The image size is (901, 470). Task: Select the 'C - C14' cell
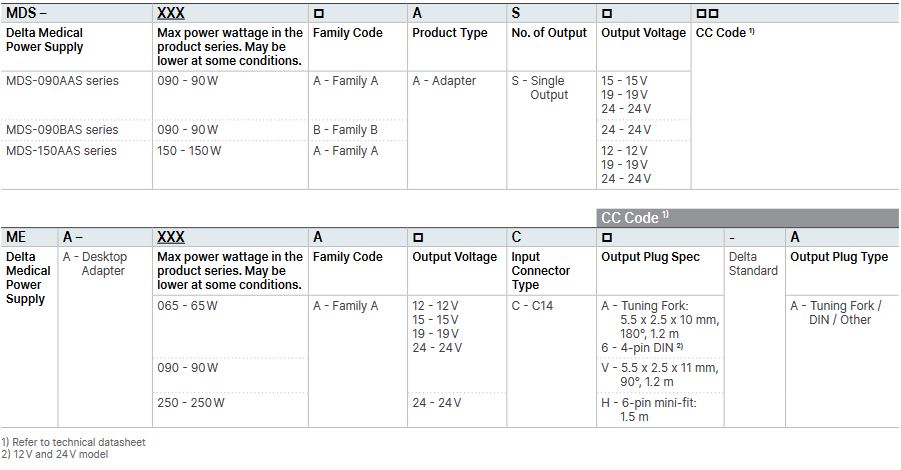(532, 306)
